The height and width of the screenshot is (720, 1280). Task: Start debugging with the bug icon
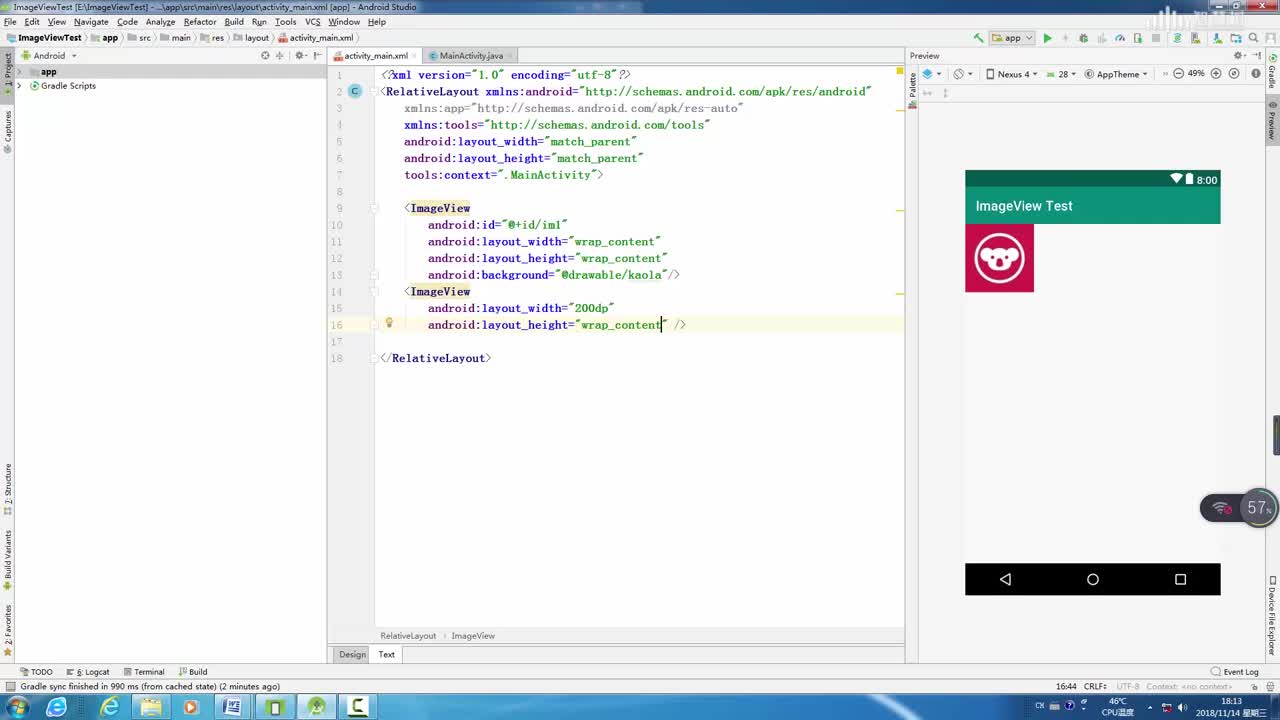pyautogui.click(x=1083, y=38)
